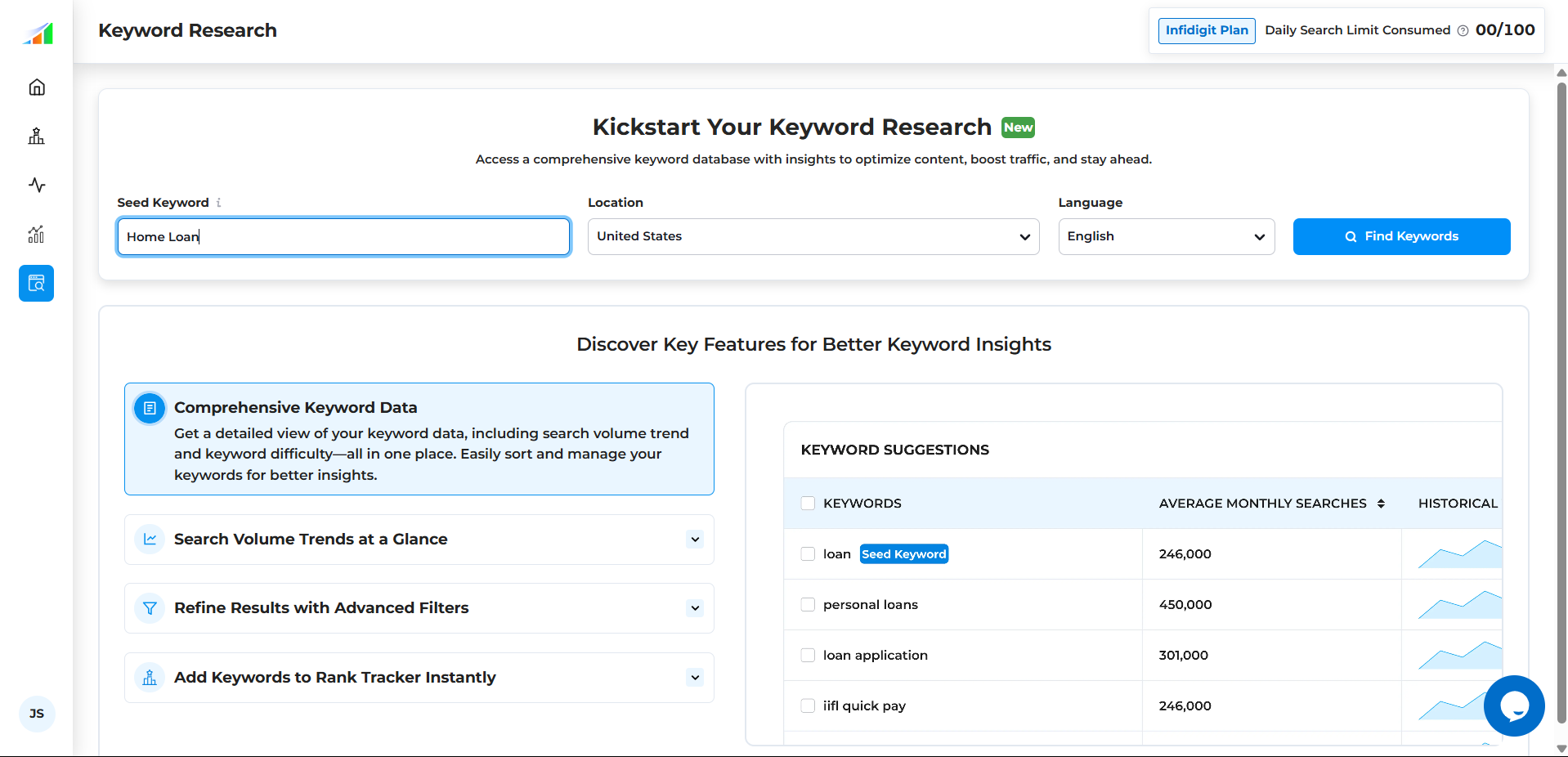This screenshot has width=1568, height=757.
Task: Open the Rank Tracker sidebar icon
Action: point(37,137)
